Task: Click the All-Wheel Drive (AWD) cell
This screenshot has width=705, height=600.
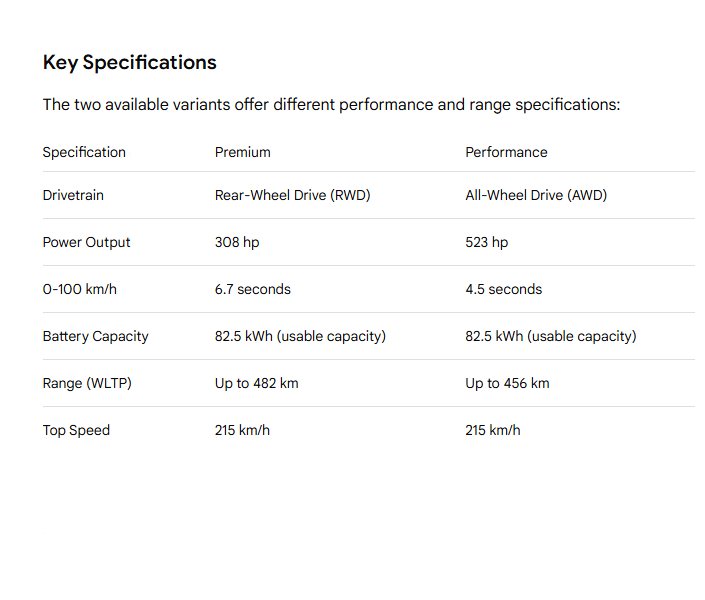Action: click(x=536, y=195)
